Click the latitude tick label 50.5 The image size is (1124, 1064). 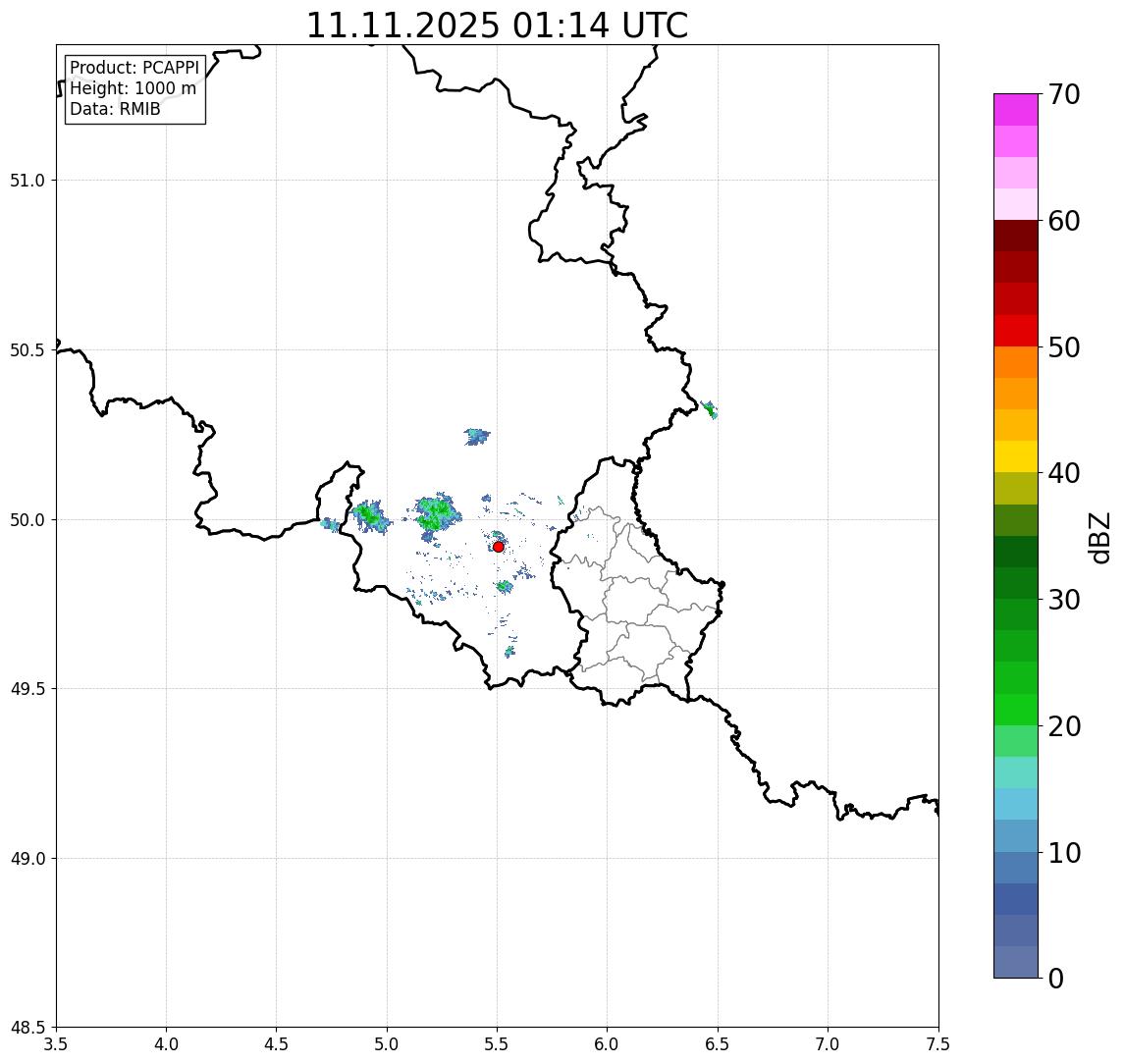click(27, 350)
